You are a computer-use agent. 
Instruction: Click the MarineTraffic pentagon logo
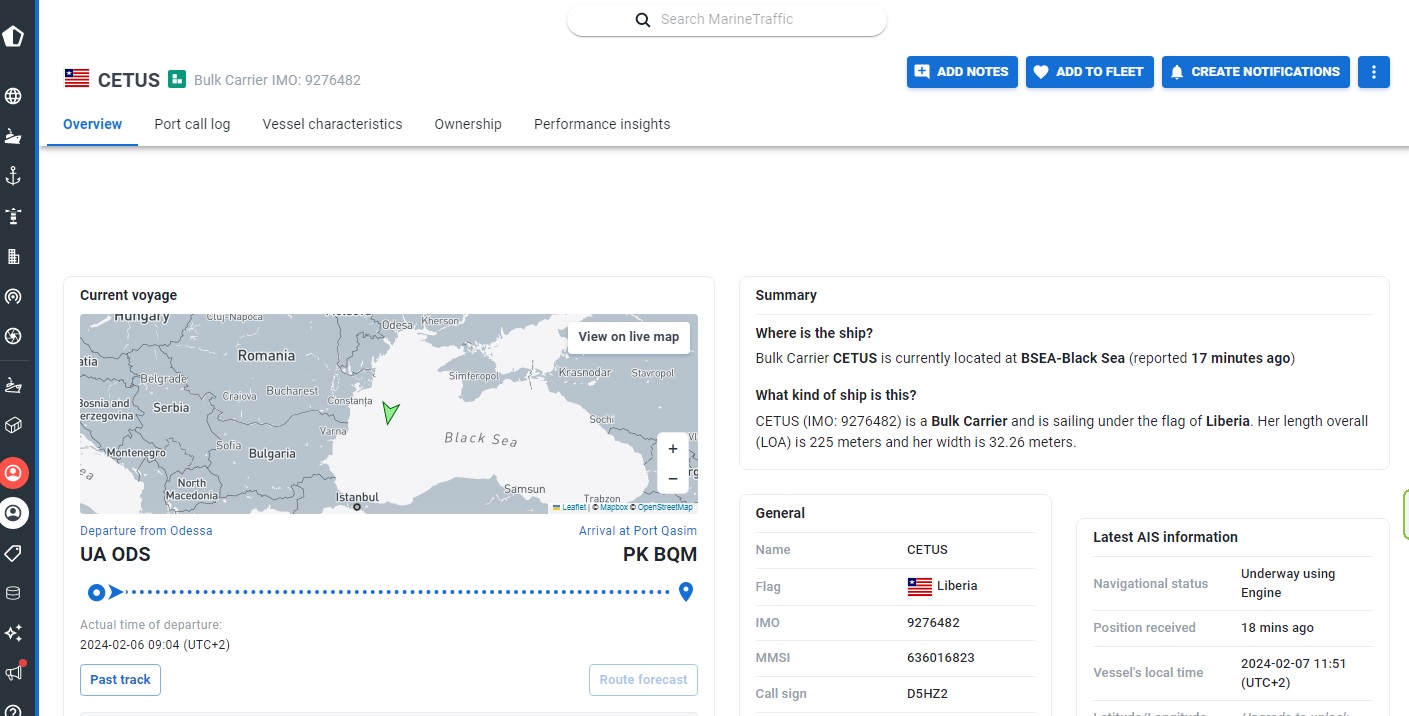pos(14,37)
